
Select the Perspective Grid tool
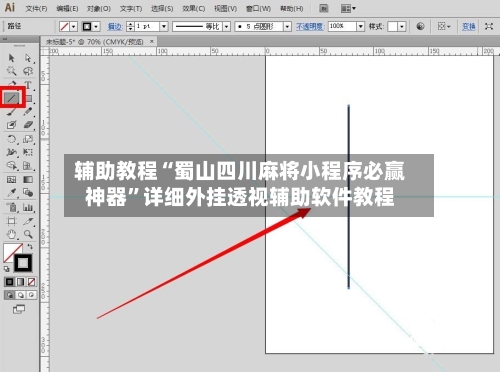pos(28,166)
